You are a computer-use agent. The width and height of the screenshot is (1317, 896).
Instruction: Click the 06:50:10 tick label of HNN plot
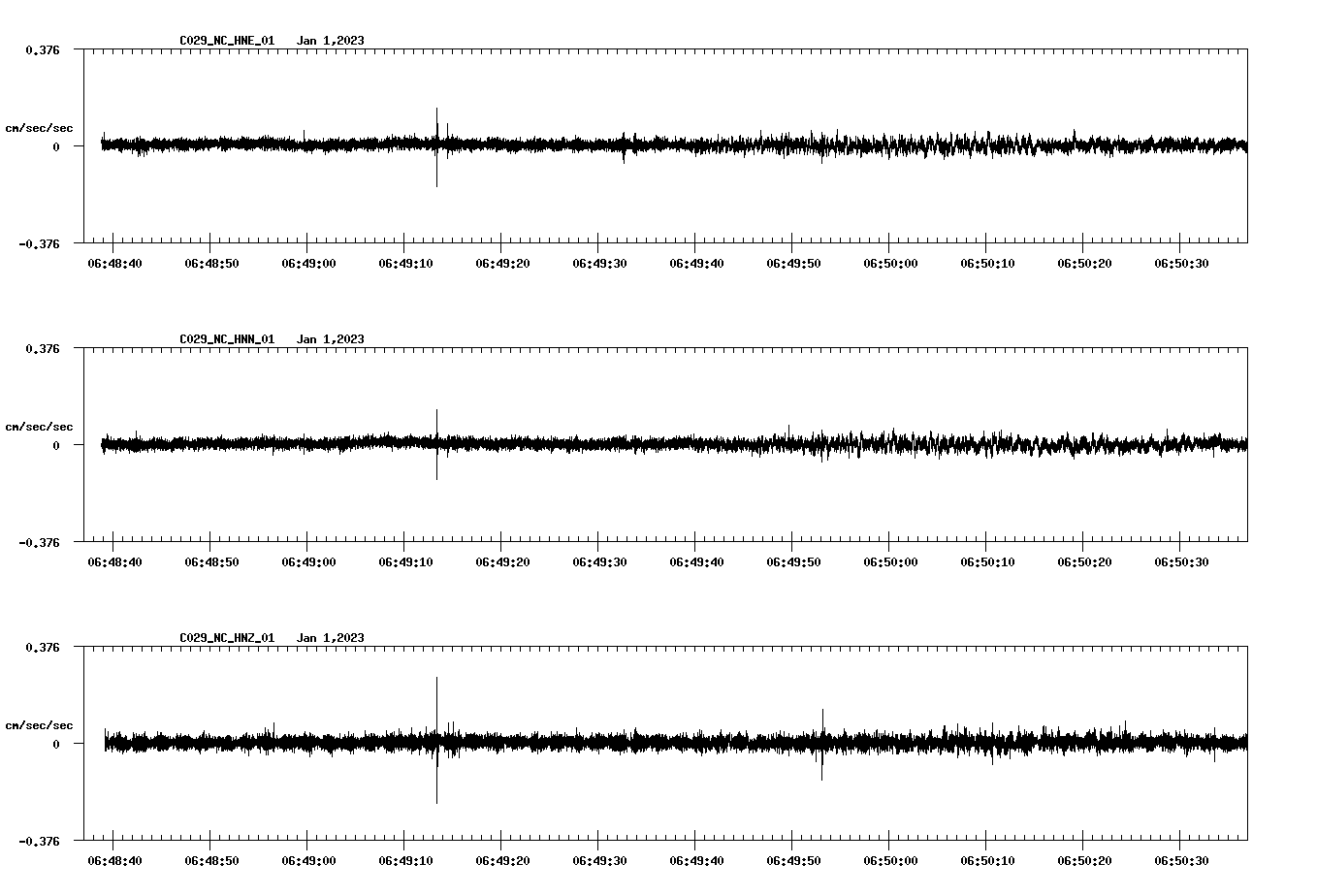(x=986, y=560)
